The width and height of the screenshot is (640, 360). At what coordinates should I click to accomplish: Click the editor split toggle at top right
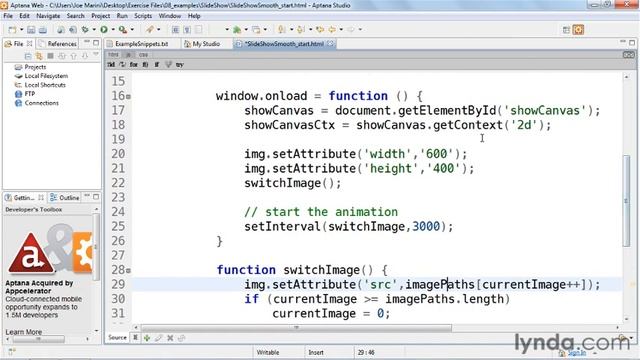pyautogui.click(x=628, y=55)
